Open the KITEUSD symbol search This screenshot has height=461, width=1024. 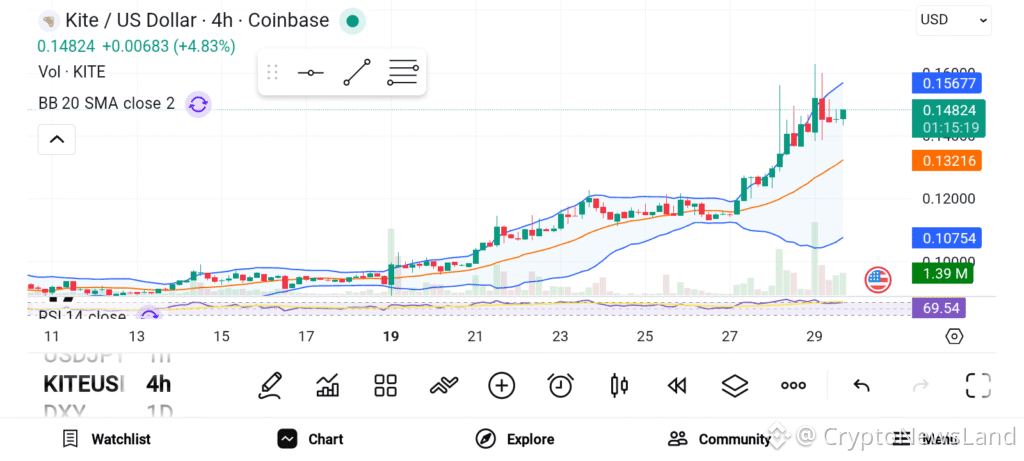pyautogui.click(x=83, y=384)
